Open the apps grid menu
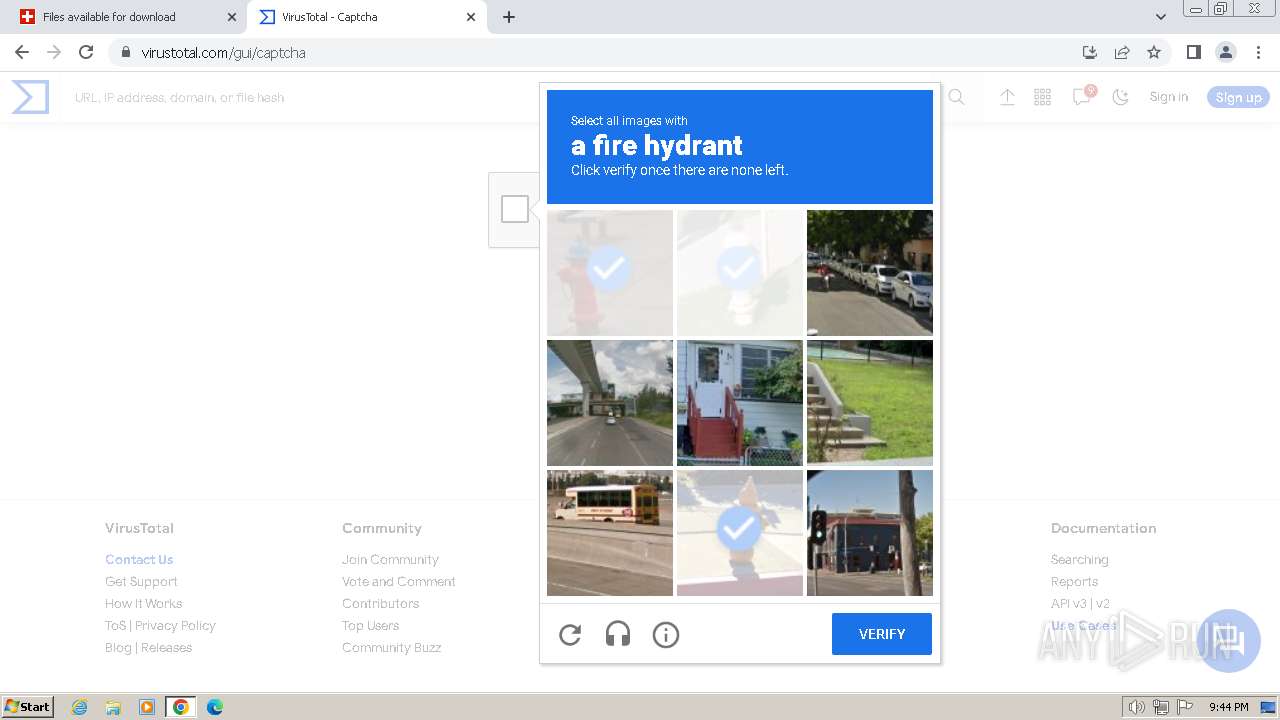The height and width of the screenshot is (720, 1280). click(x=1043, y=97)
